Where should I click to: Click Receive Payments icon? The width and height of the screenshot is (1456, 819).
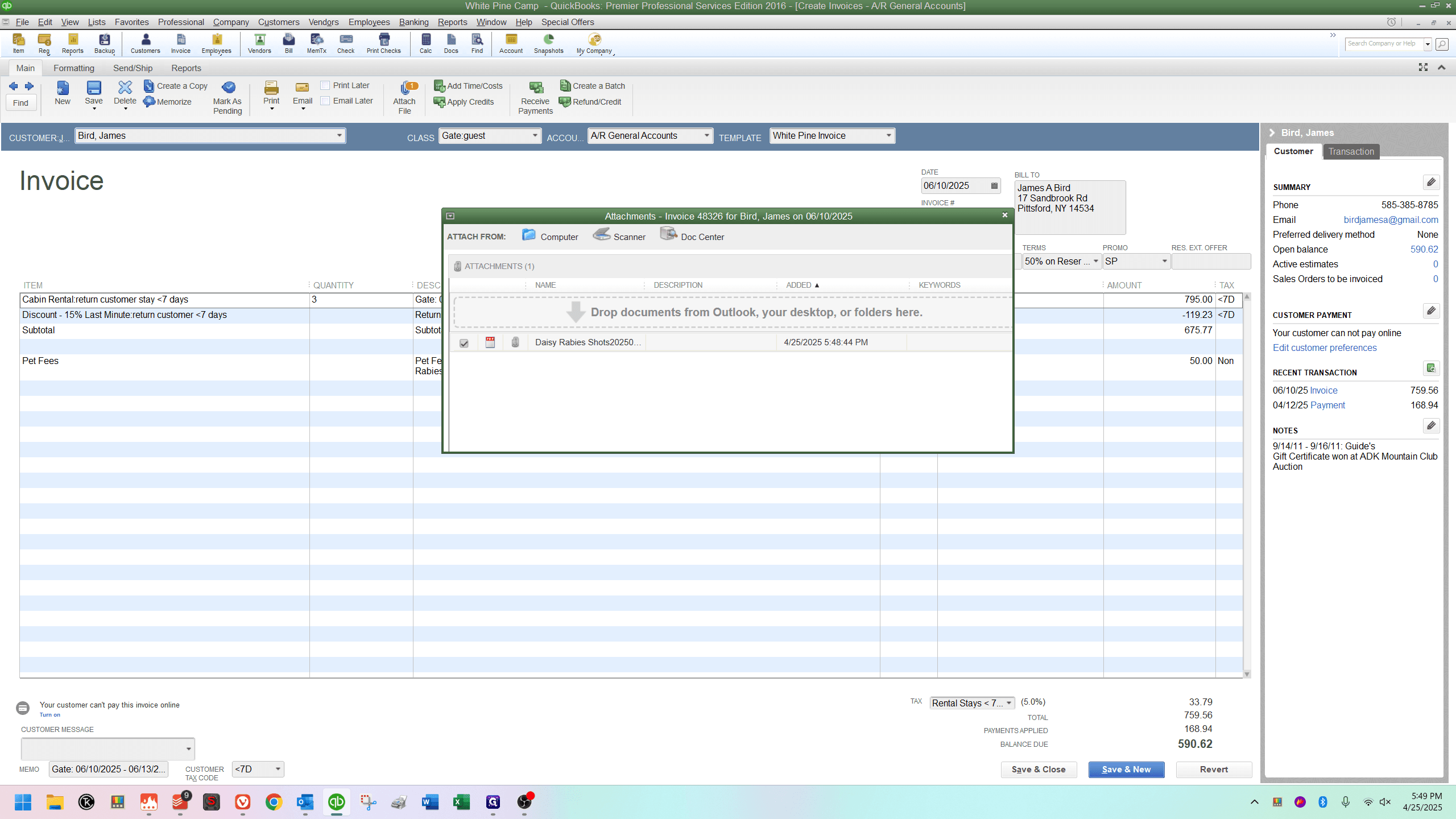click(536, 98)
